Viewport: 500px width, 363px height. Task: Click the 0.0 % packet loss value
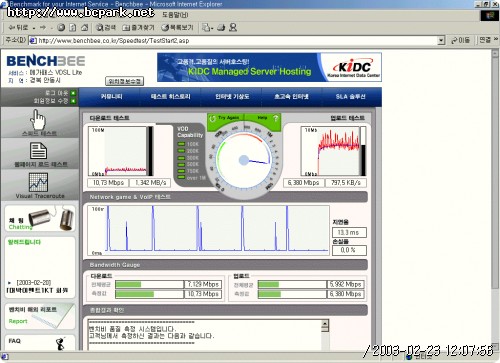tap(349, 250)
